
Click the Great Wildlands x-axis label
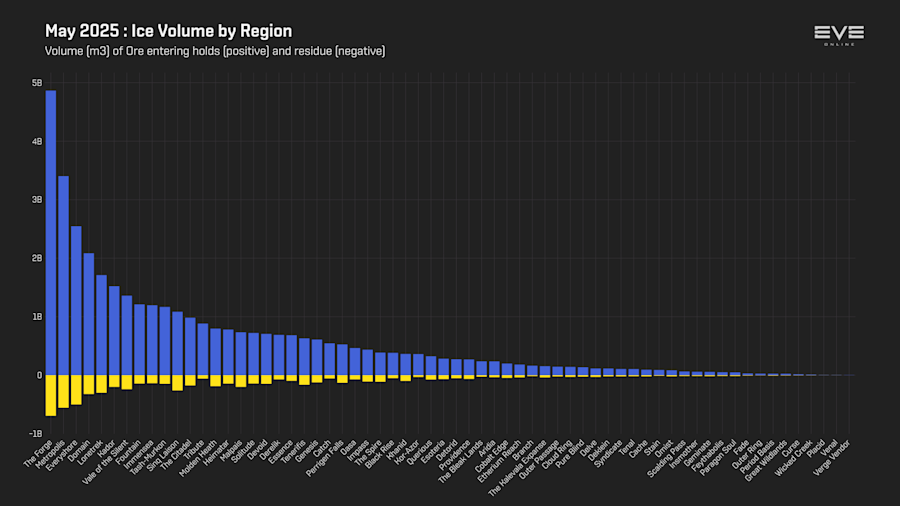(x=767, y=461)
